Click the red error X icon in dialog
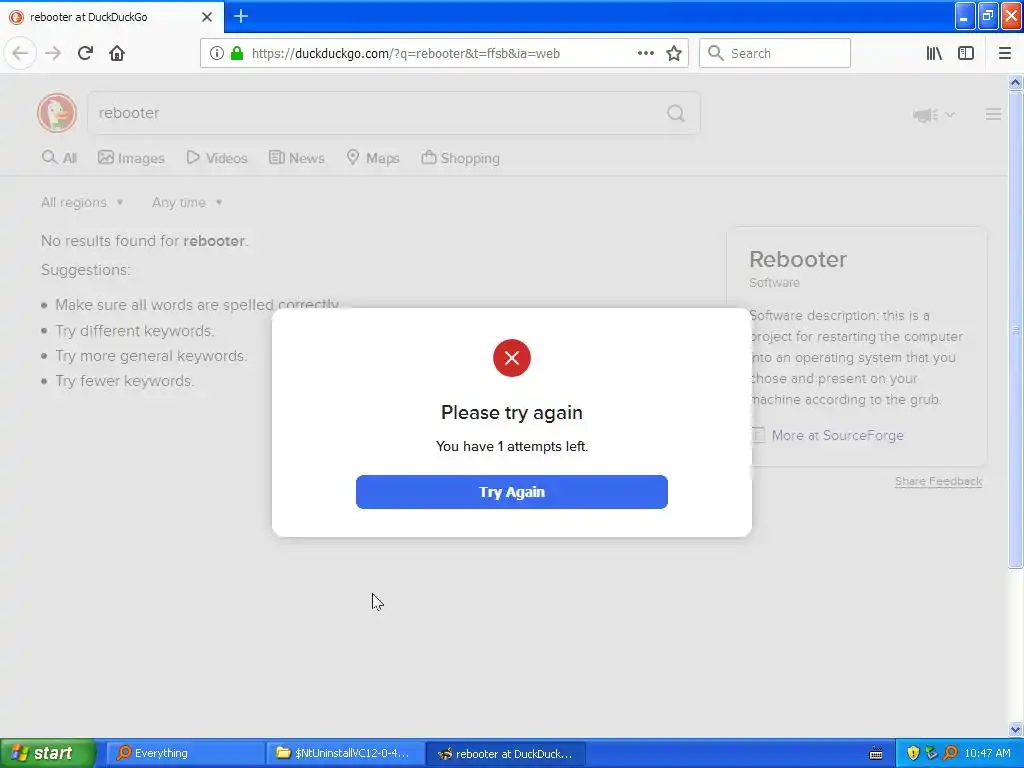1024x768 pixels. point(511,358)
